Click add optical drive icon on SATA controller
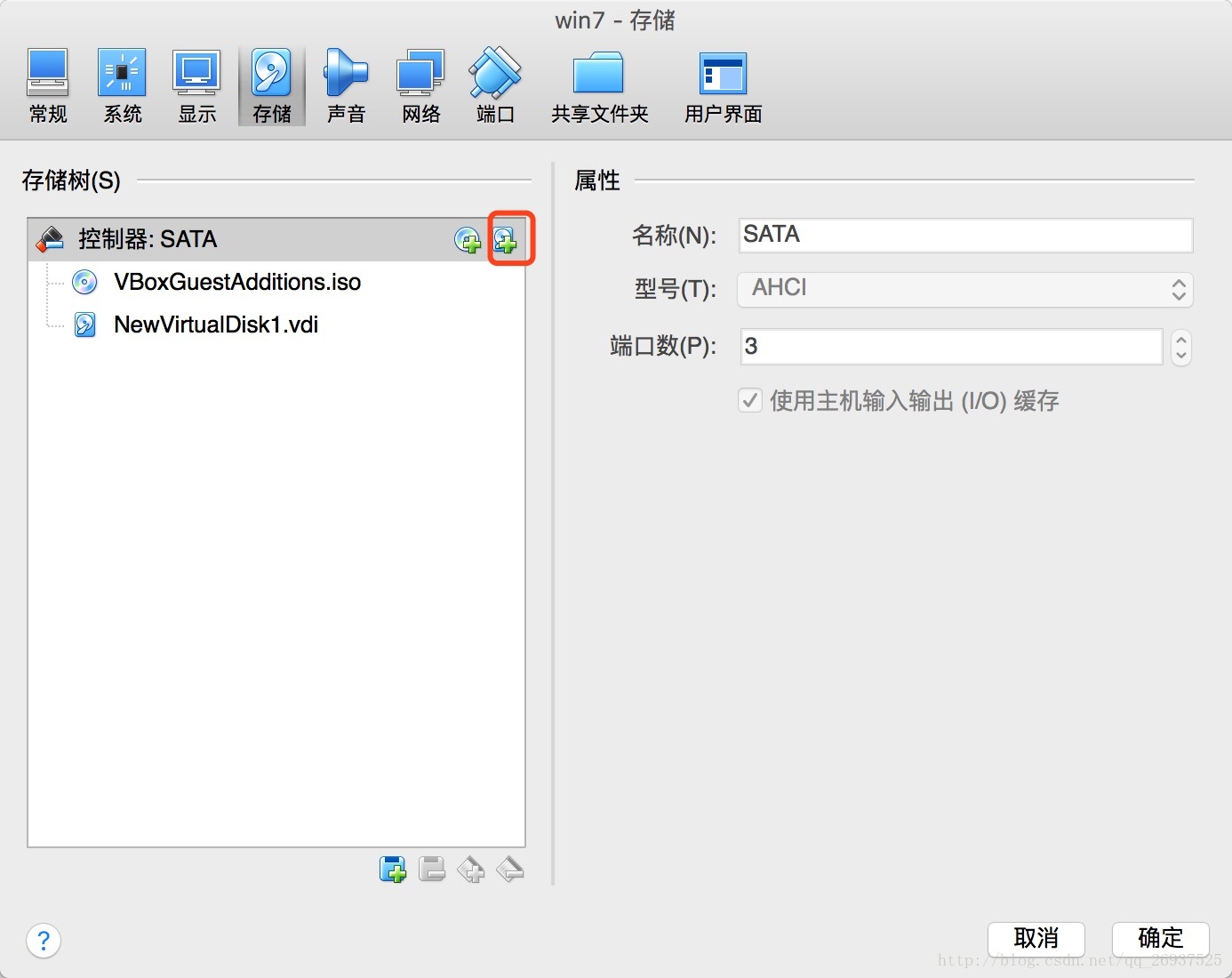 click(468, 240)
